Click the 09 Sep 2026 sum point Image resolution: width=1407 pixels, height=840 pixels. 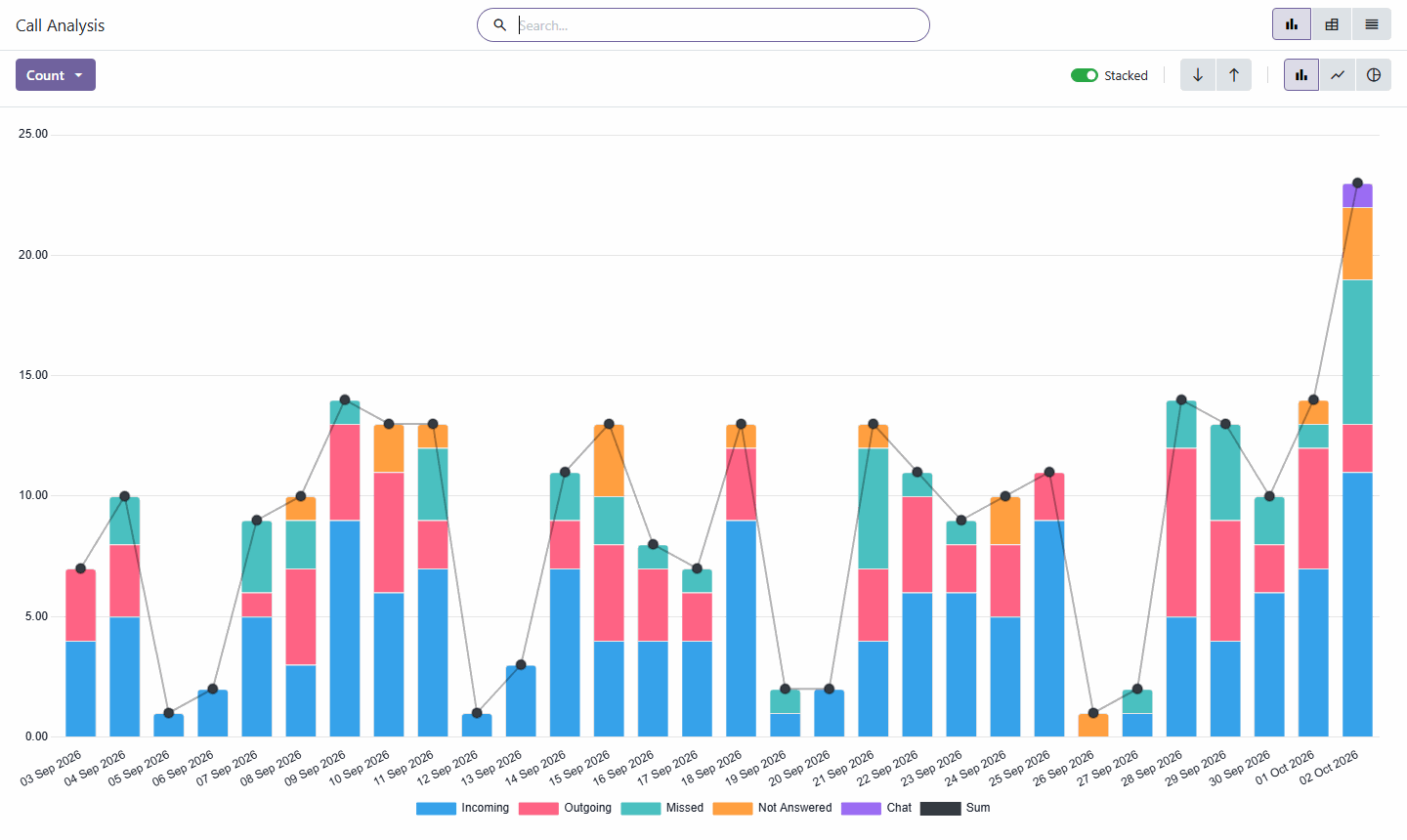click(x=345, y=400)
